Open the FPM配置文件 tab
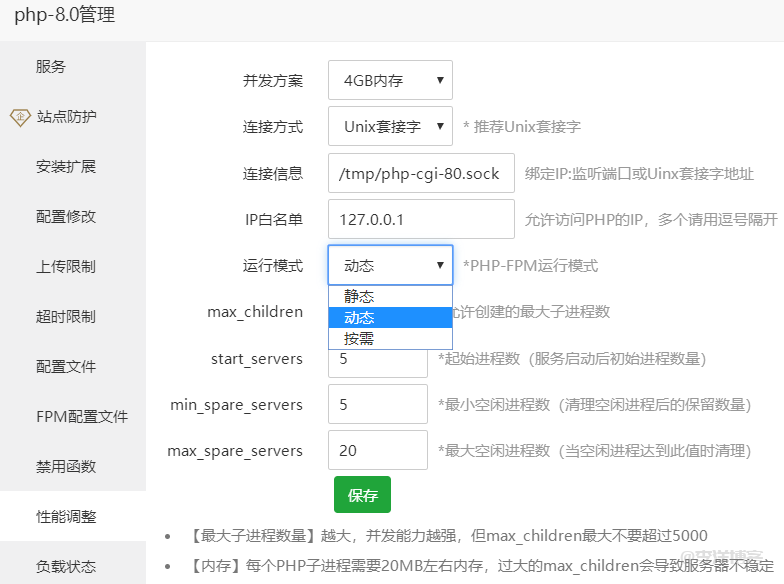784x584 pixels. pos(81,417)
